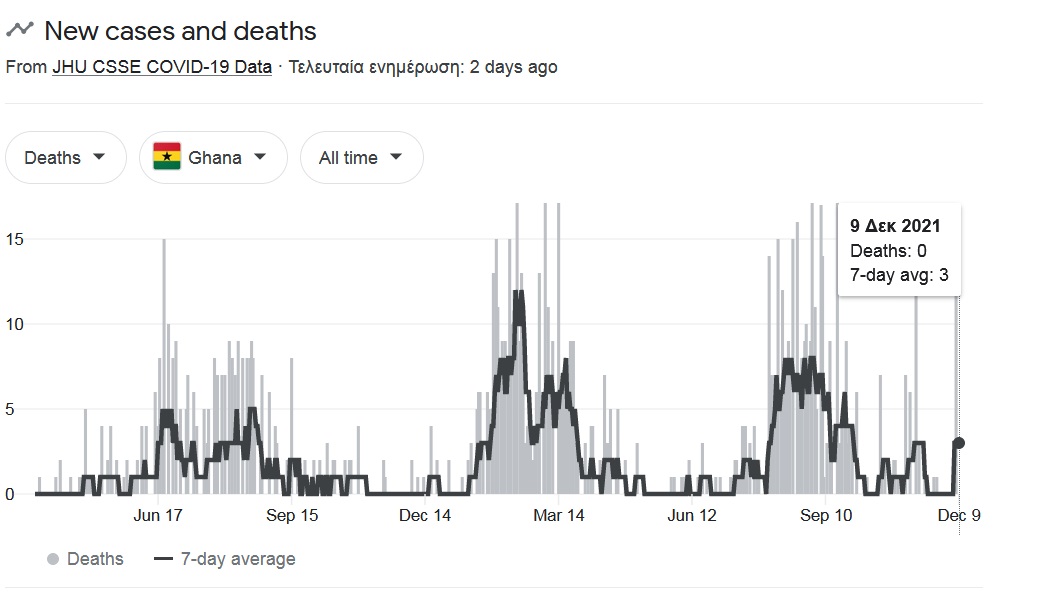Select the Jun 17 date axis label
The image size is (1045, 598).
pos(157,516)
